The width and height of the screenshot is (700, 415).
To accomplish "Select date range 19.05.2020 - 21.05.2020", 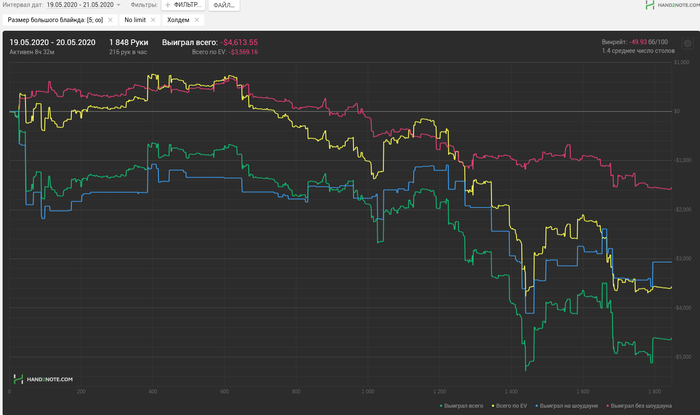I will [80, 4].
